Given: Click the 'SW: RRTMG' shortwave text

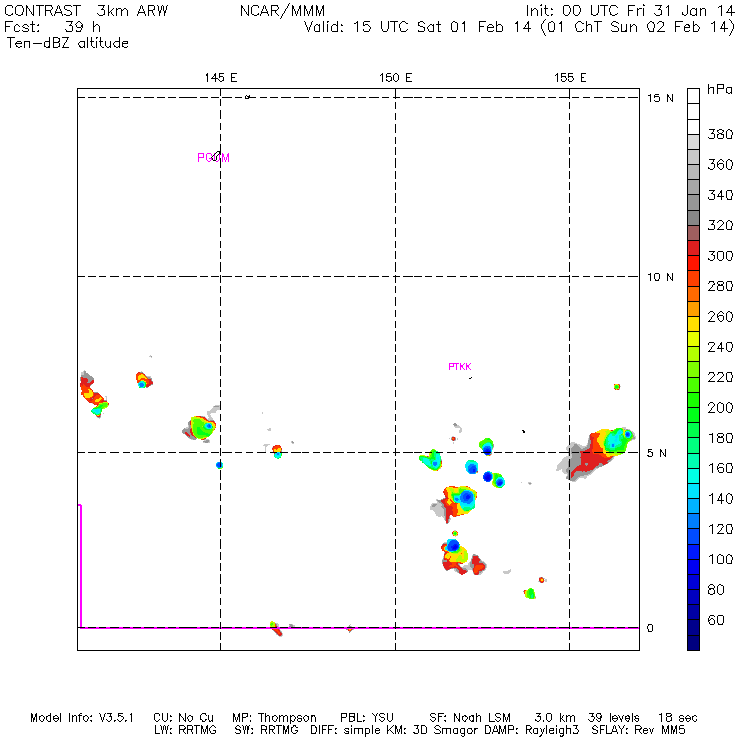Looking at the screenshot, I should click(x=266, y=730).
